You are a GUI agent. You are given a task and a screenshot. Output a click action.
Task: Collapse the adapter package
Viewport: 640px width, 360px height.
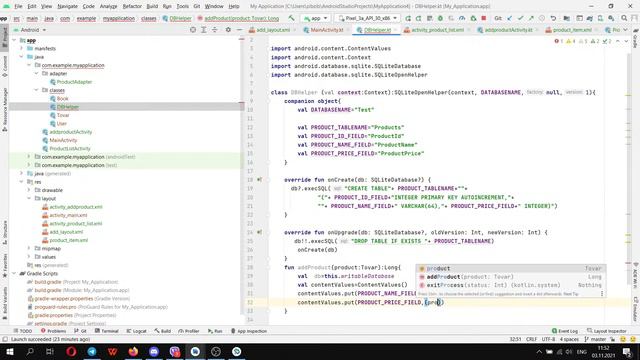(36, 73)
